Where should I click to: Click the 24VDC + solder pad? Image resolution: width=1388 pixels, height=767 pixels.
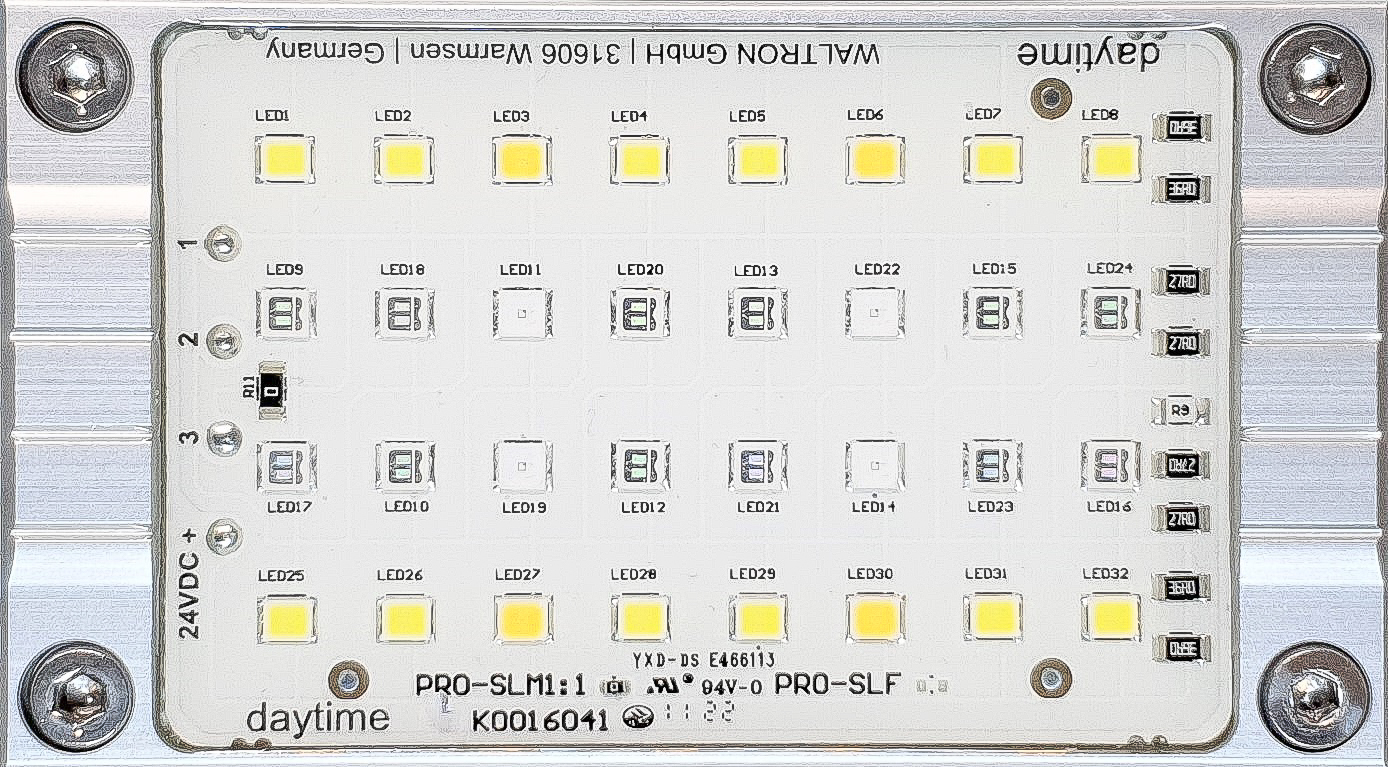224,537
